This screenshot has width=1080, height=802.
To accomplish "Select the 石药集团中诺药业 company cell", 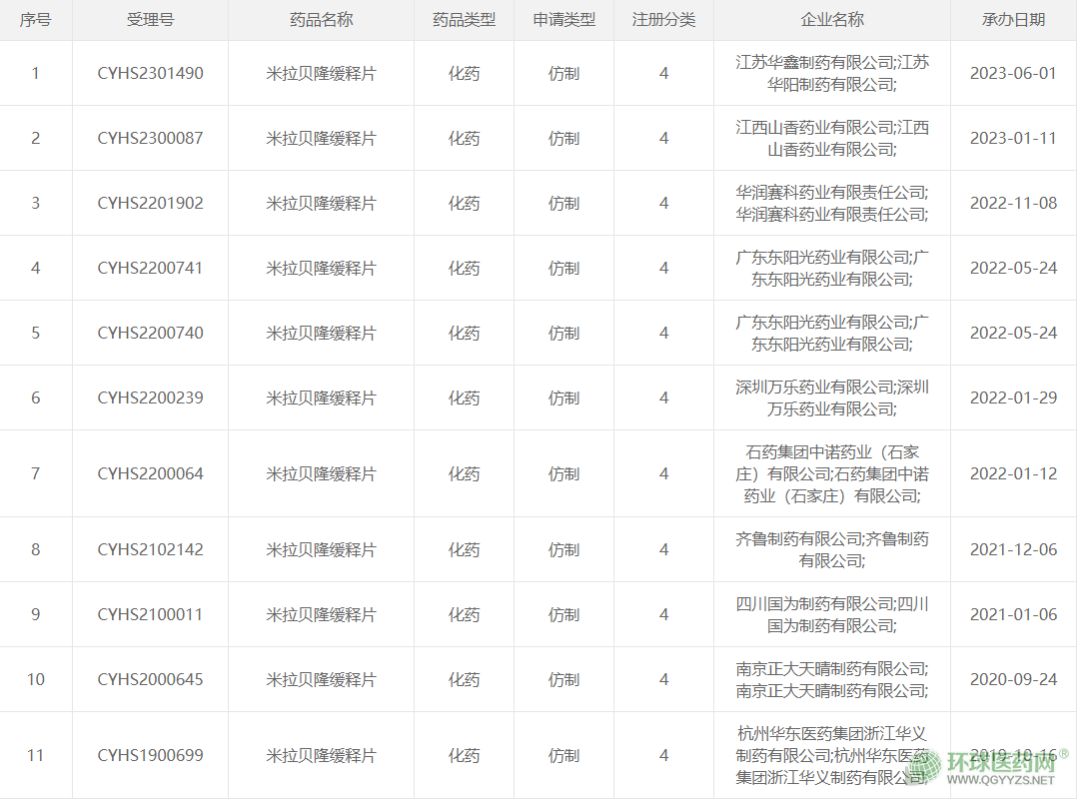I will pyautogui.click(x=832, y=474).
